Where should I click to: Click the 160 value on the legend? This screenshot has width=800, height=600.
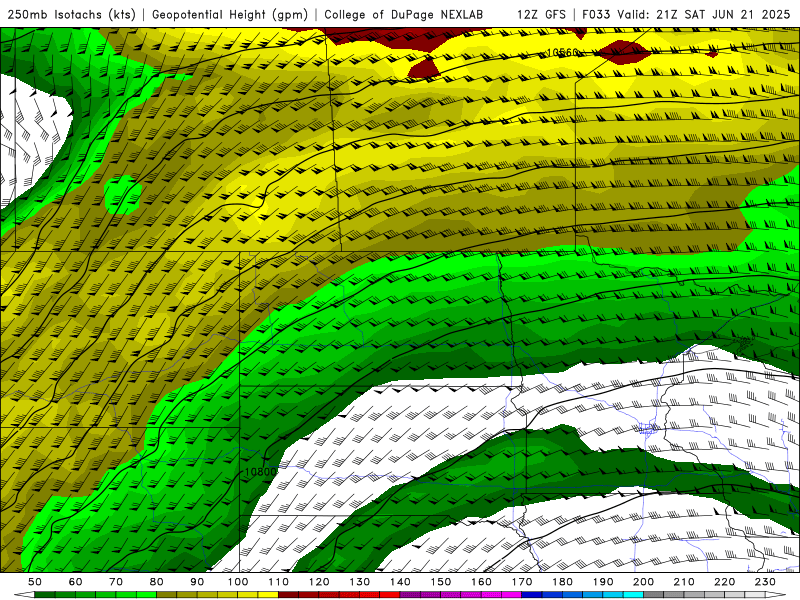pyautogui.click(x=481, y=582)
